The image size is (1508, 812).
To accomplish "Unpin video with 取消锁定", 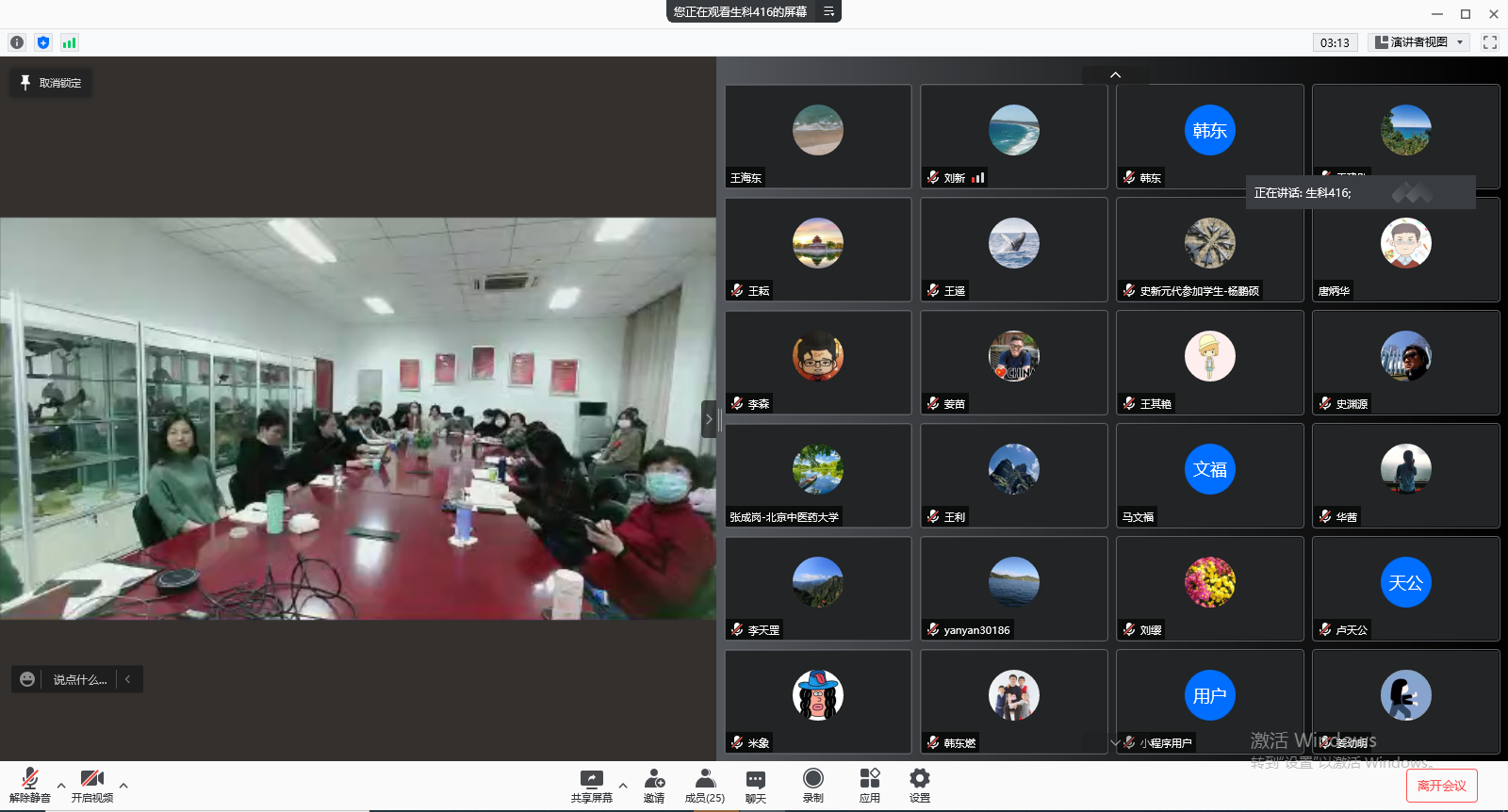I will click(x=51, y=83).
